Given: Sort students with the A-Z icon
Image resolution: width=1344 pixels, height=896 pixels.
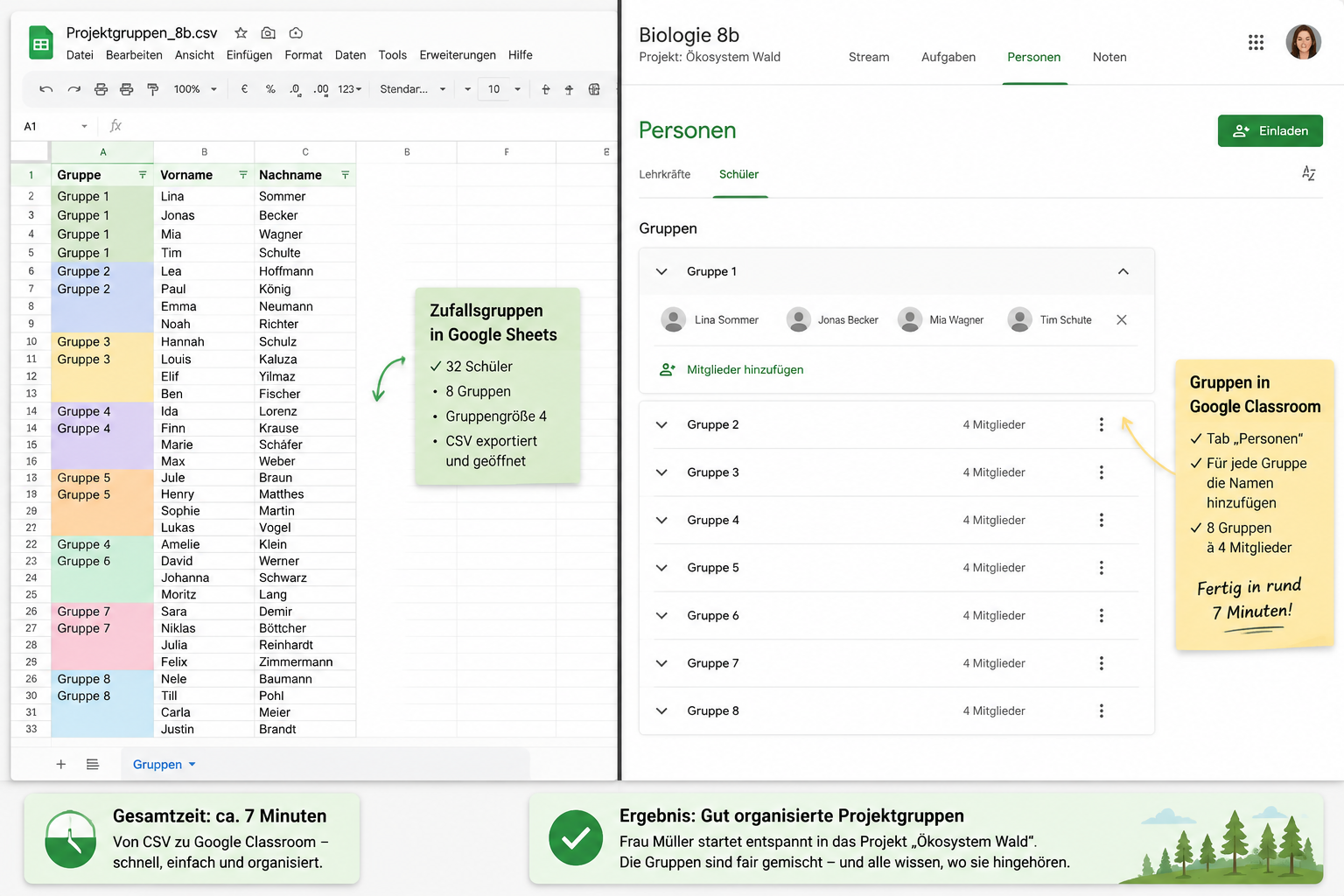Looking at the screenshot, I should 1308,173.
